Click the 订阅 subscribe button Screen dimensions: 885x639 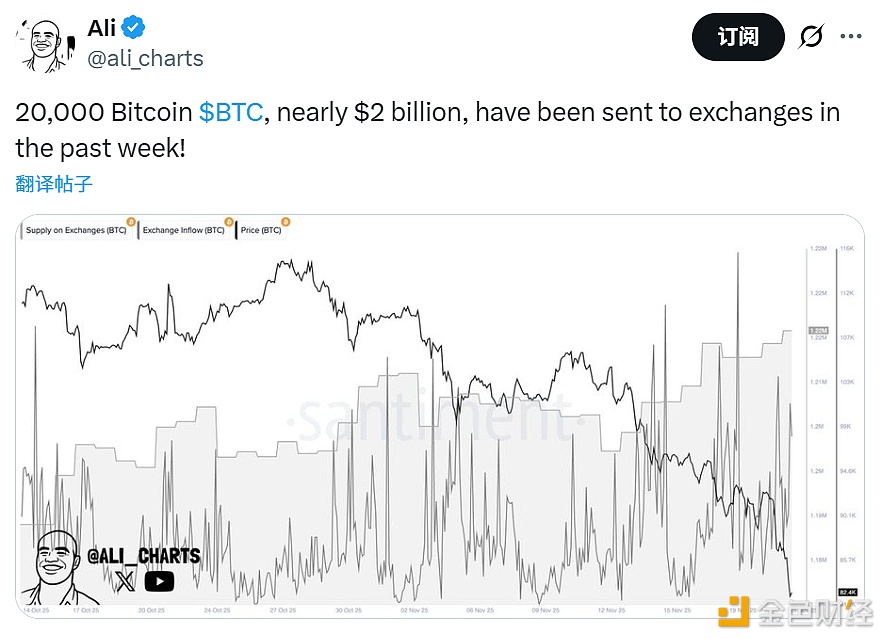coord(738,37)
